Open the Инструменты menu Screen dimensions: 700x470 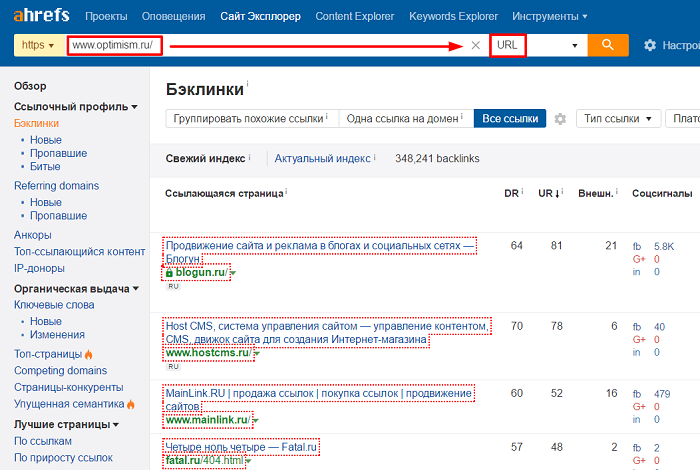[550, 17]
